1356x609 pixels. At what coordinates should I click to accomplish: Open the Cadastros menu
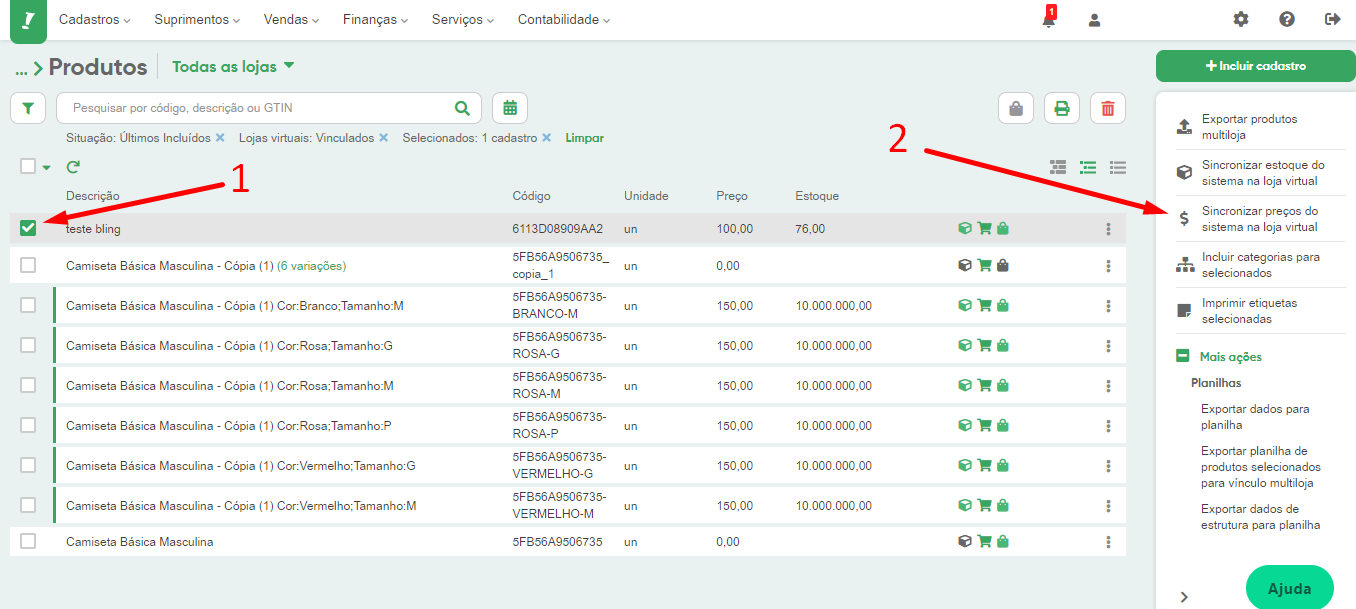(95, 20)
